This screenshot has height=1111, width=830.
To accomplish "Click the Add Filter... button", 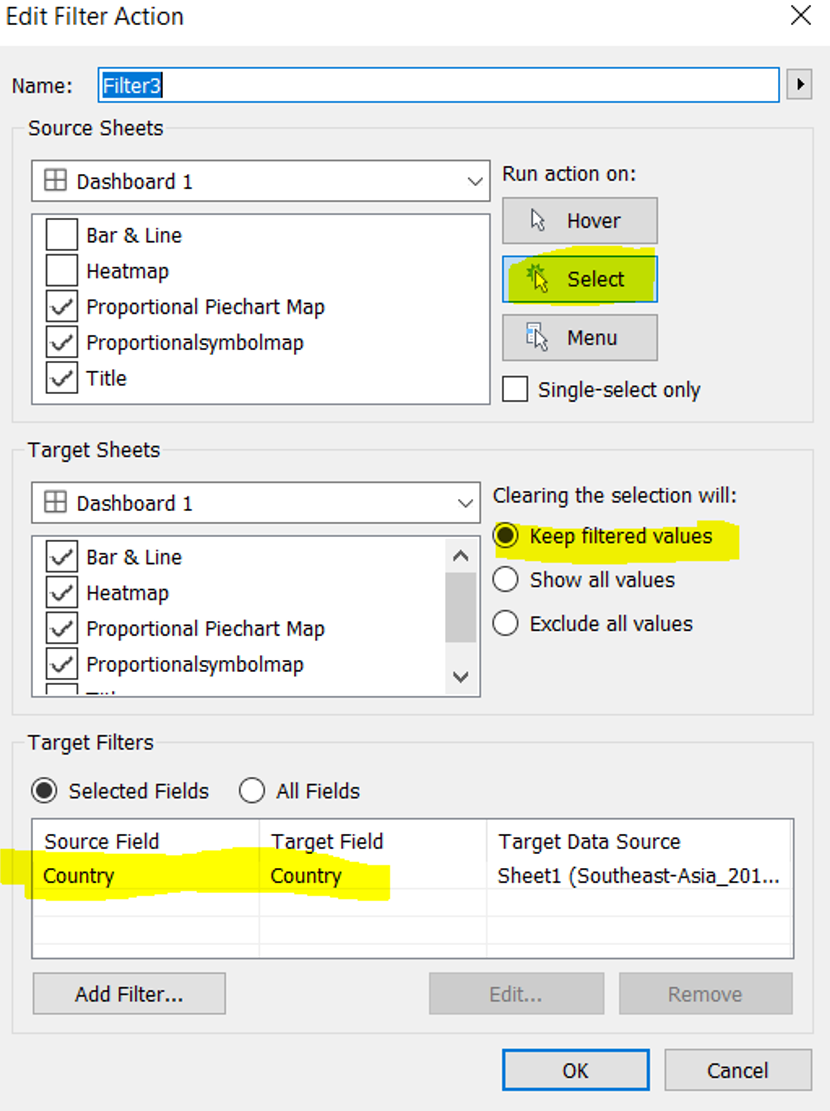I will [129, 994].
